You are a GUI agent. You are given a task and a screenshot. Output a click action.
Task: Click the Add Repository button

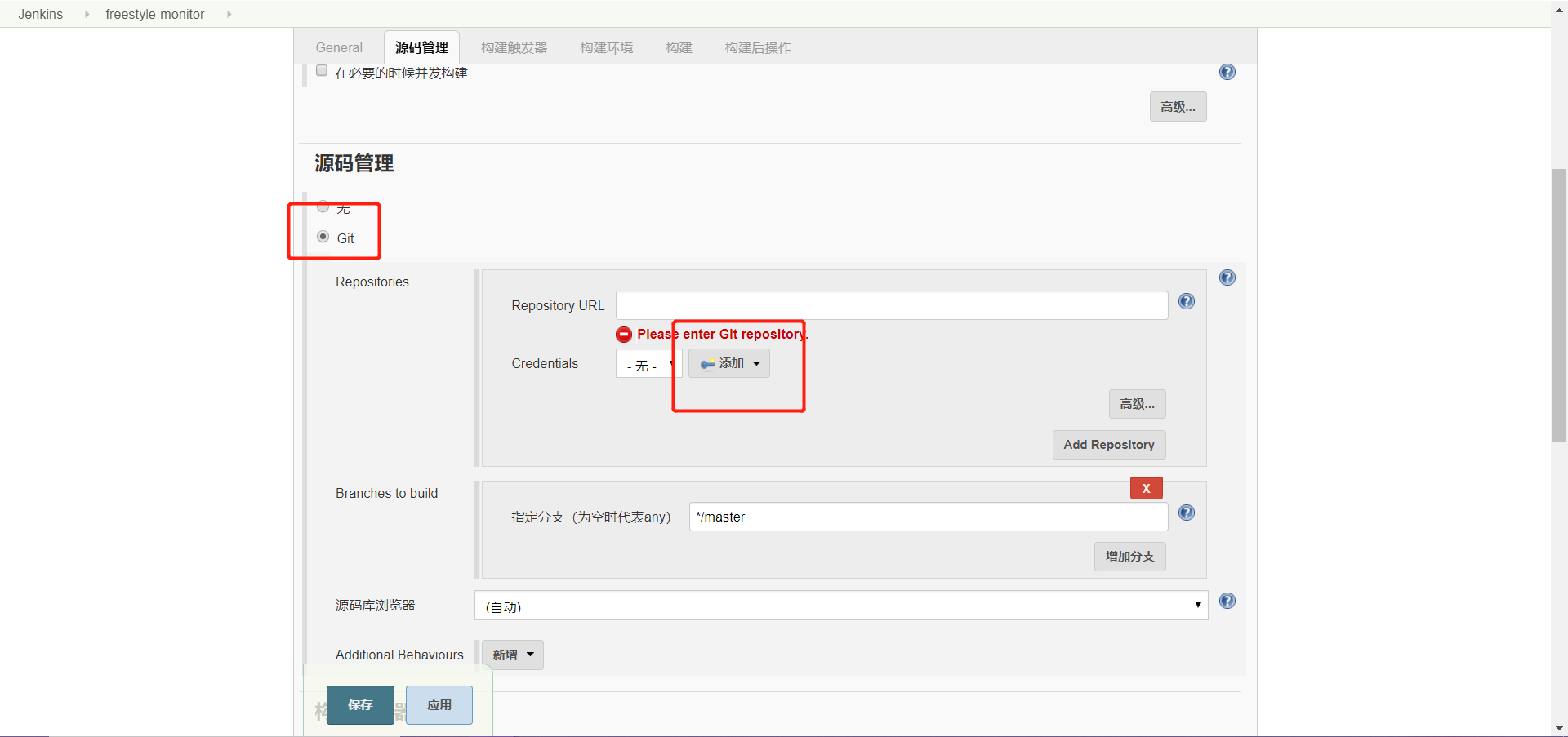(x=1108, y=444)
